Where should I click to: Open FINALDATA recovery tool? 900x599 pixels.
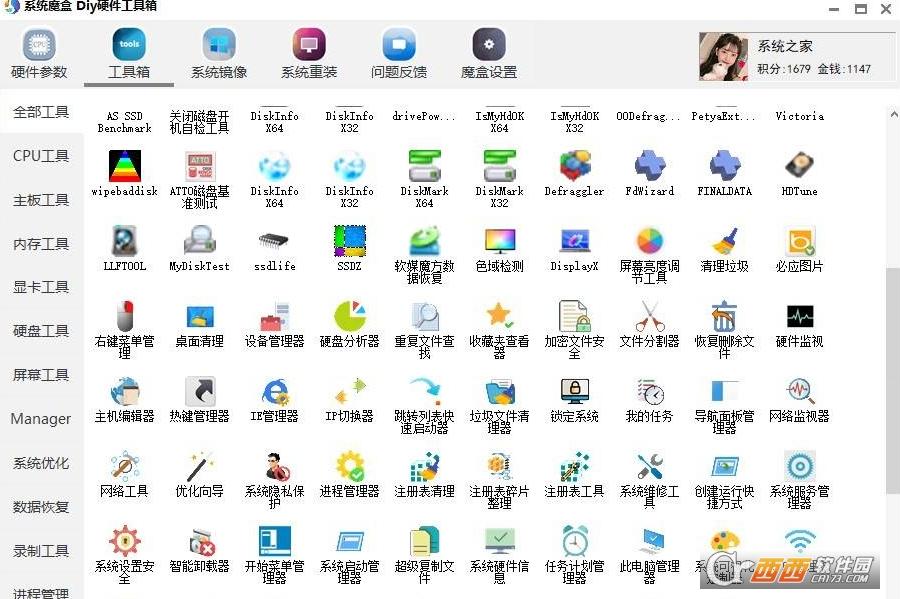(724, 174)
